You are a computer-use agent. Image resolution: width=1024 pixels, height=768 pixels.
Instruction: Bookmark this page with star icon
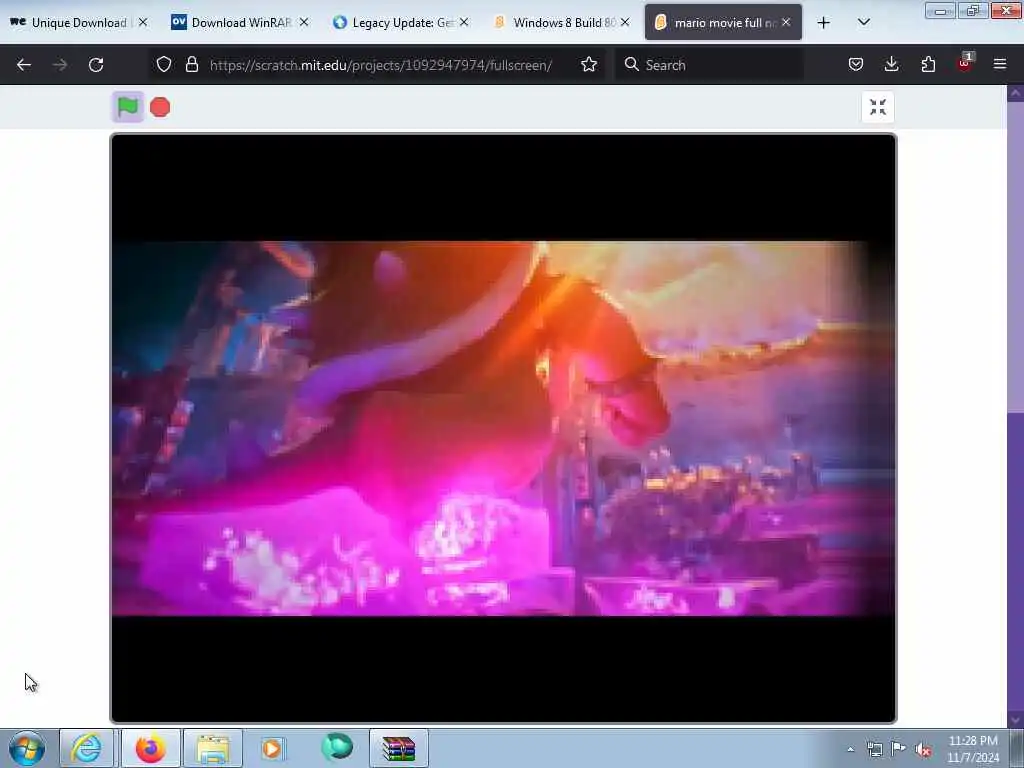tap(588, 64)
